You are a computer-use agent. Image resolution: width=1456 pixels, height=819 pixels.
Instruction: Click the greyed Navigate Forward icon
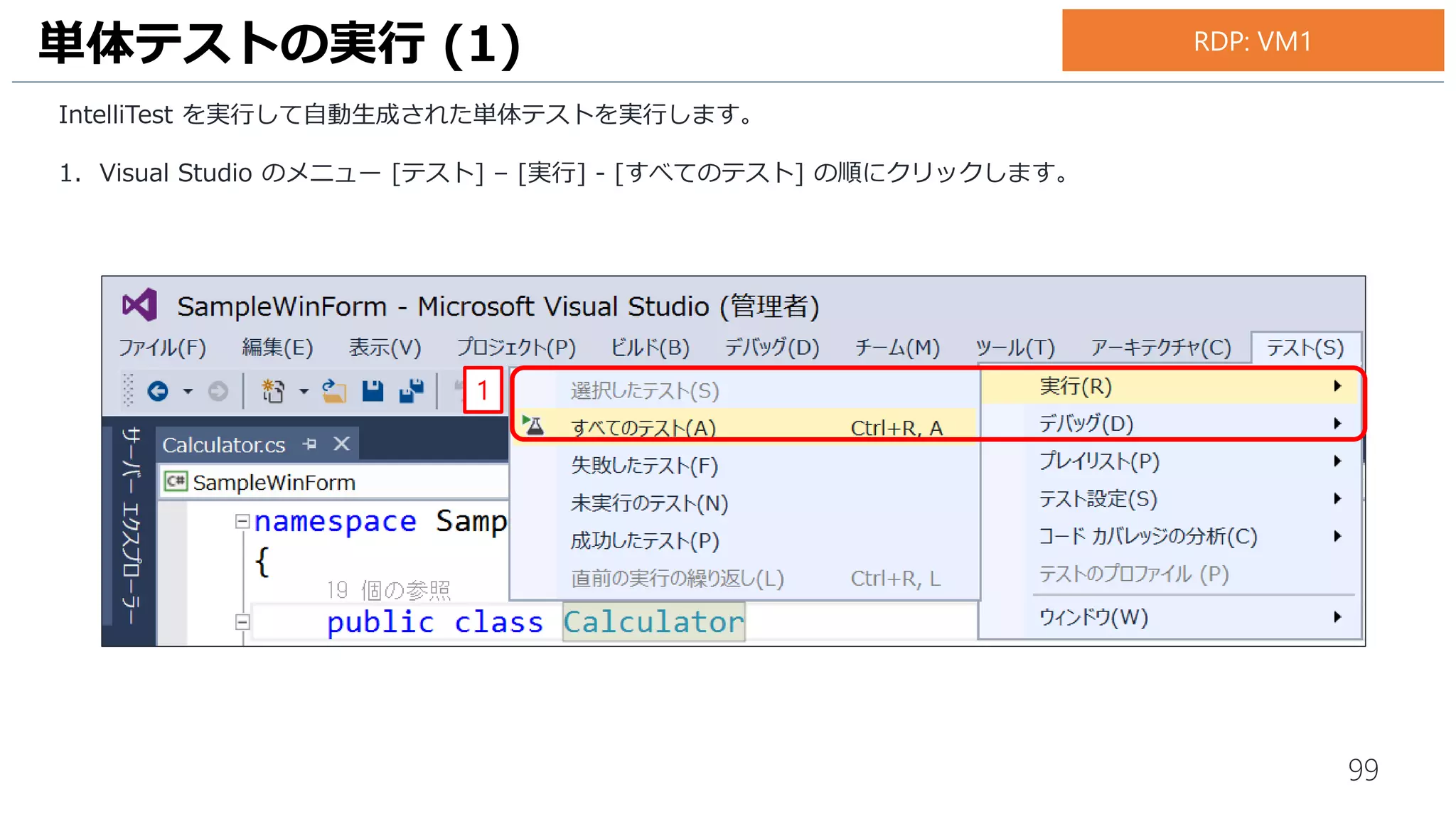[x=218, y=391]
